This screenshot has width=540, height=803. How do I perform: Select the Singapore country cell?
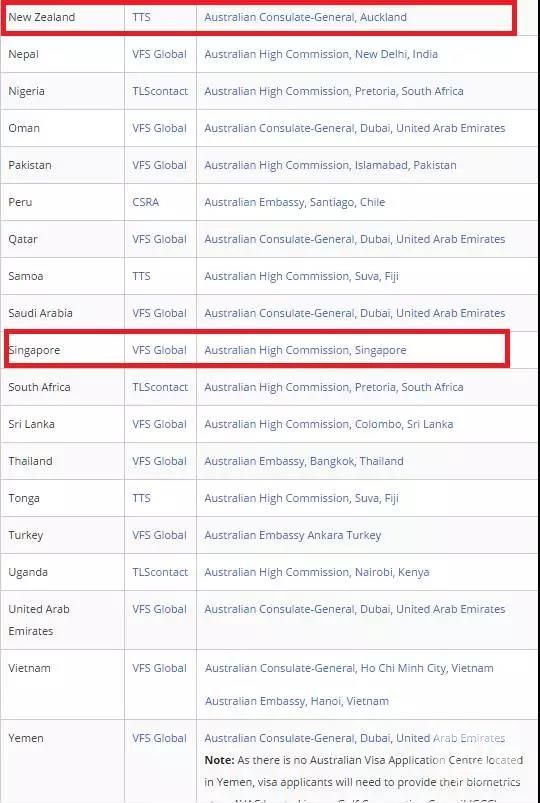pyautogui.click(x=64, y=350)
